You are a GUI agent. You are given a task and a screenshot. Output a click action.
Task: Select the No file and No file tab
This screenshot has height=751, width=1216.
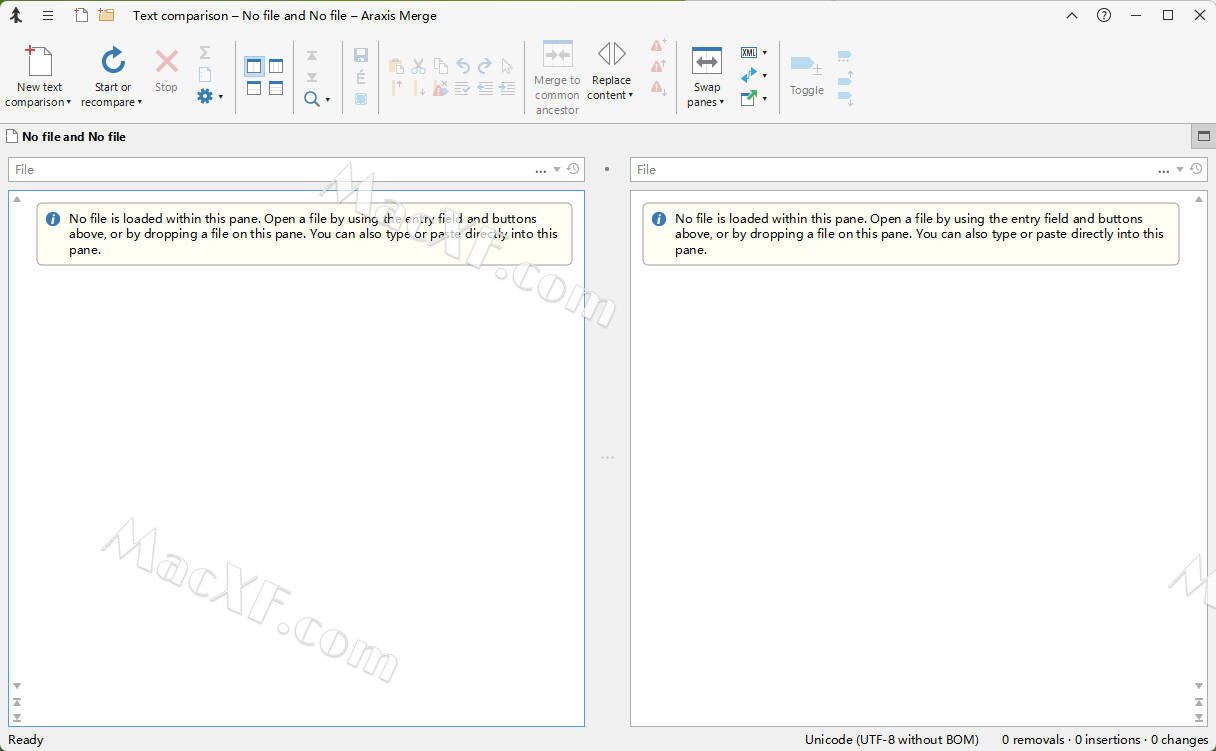click(x=66, y=137)
